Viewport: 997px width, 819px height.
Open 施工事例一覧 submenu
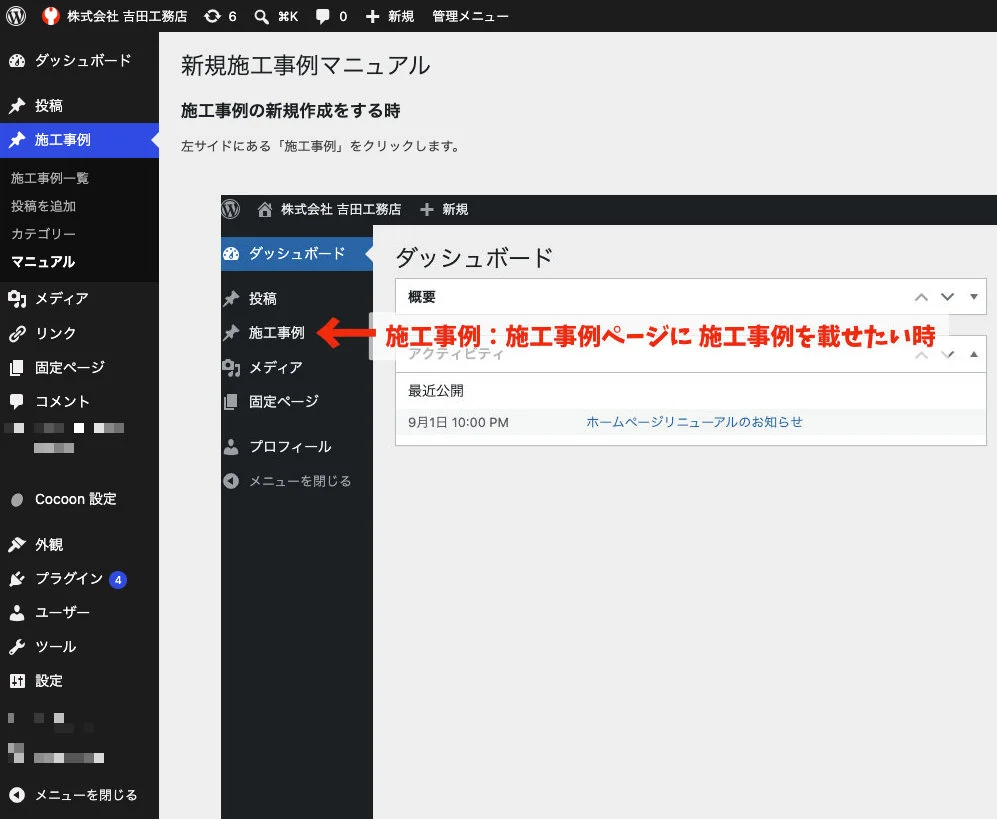click(x=50, y=178)
